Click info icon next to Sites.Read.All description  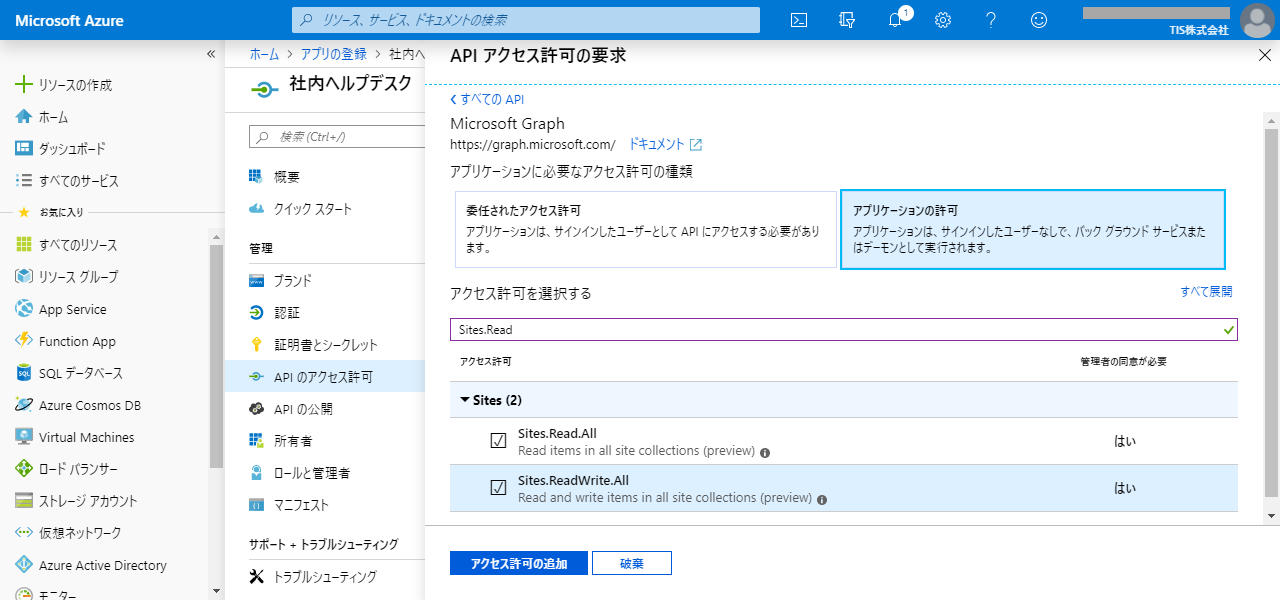point(765,452)
